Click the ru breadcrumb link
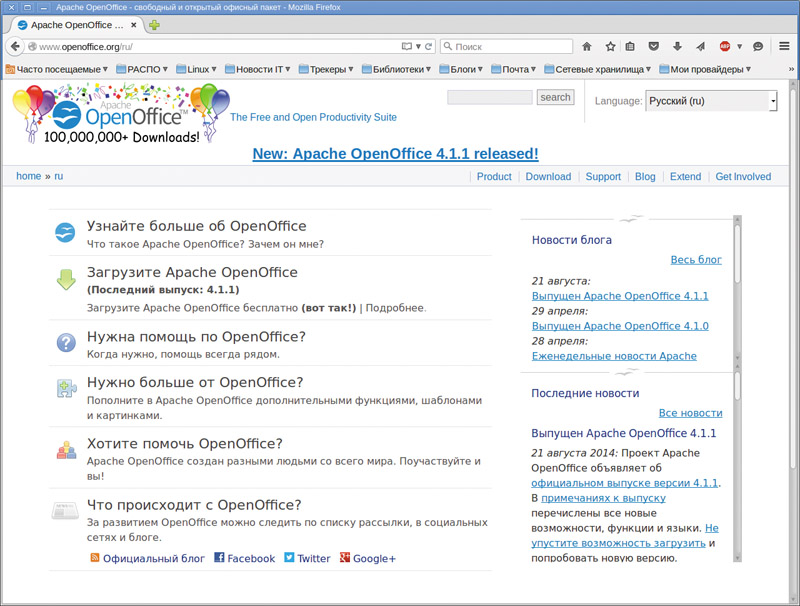Screen dimensions: 800x606 [59, 176]
